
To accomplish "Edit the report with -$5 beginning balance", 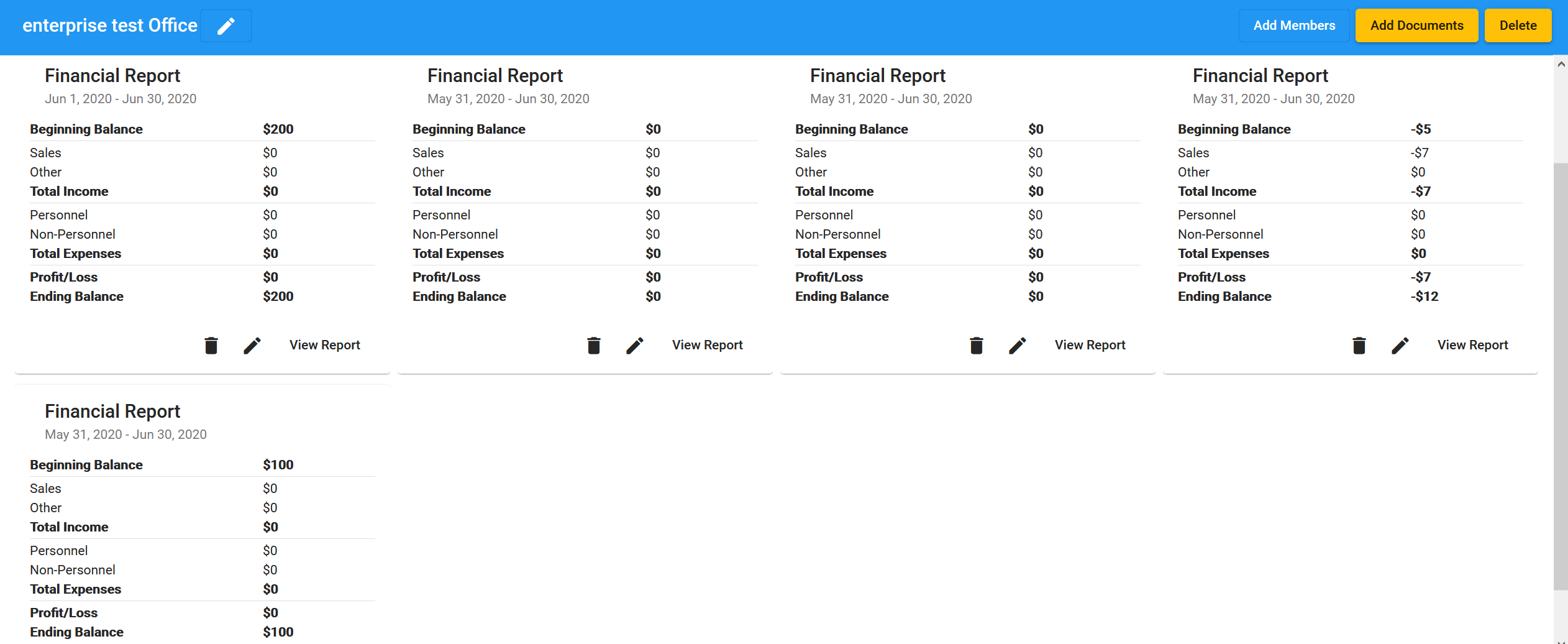I will (1400, 345).
